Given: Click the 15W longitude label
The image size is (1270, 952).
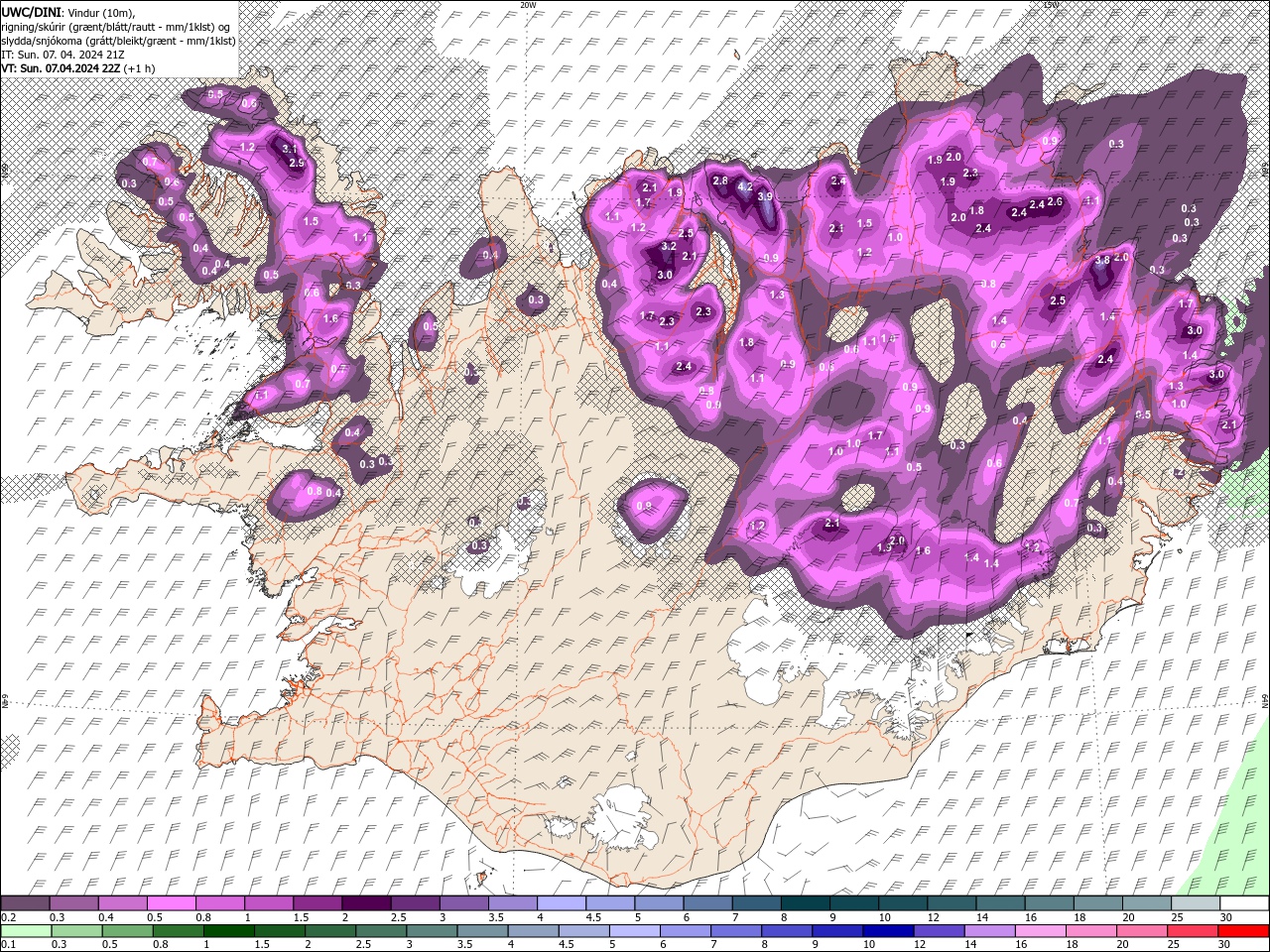Looking at the screenshot, I should [x=1051, y=5].
